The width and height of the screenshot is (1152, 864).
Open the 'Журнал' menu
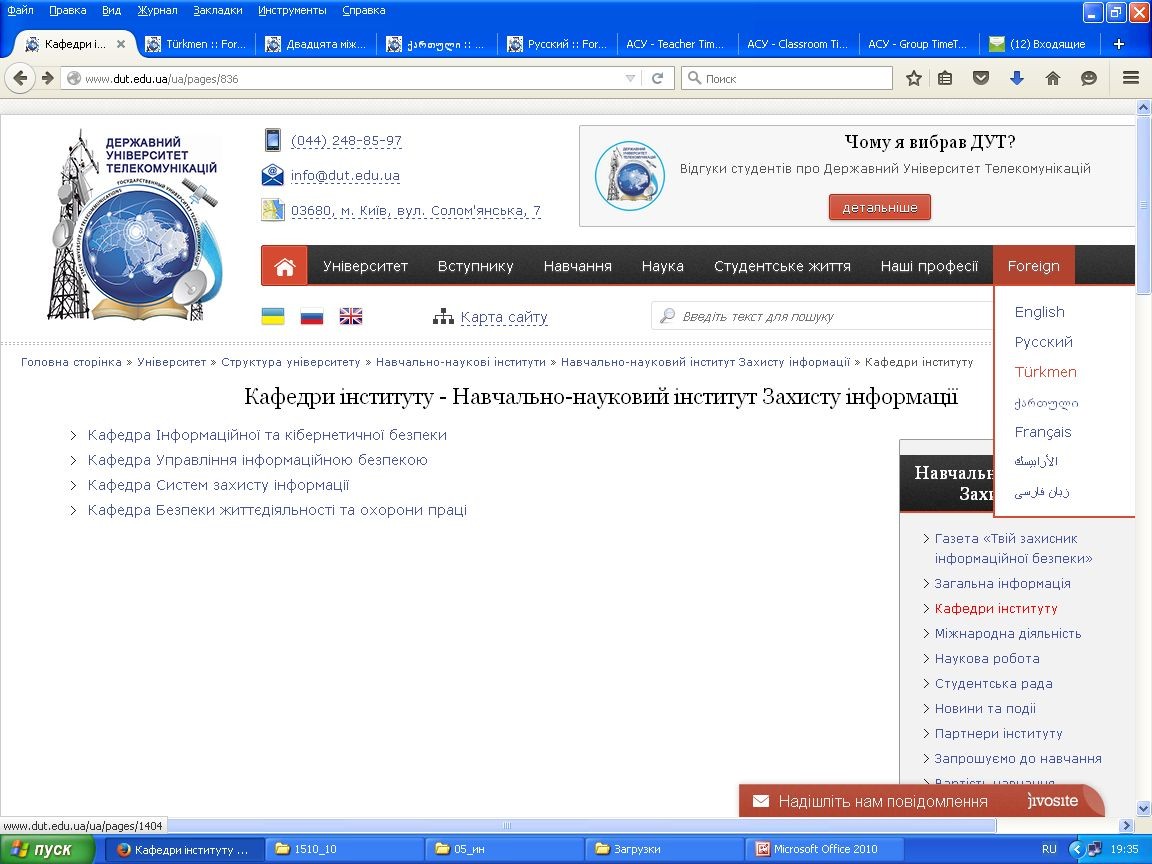(x=157, y=10)
